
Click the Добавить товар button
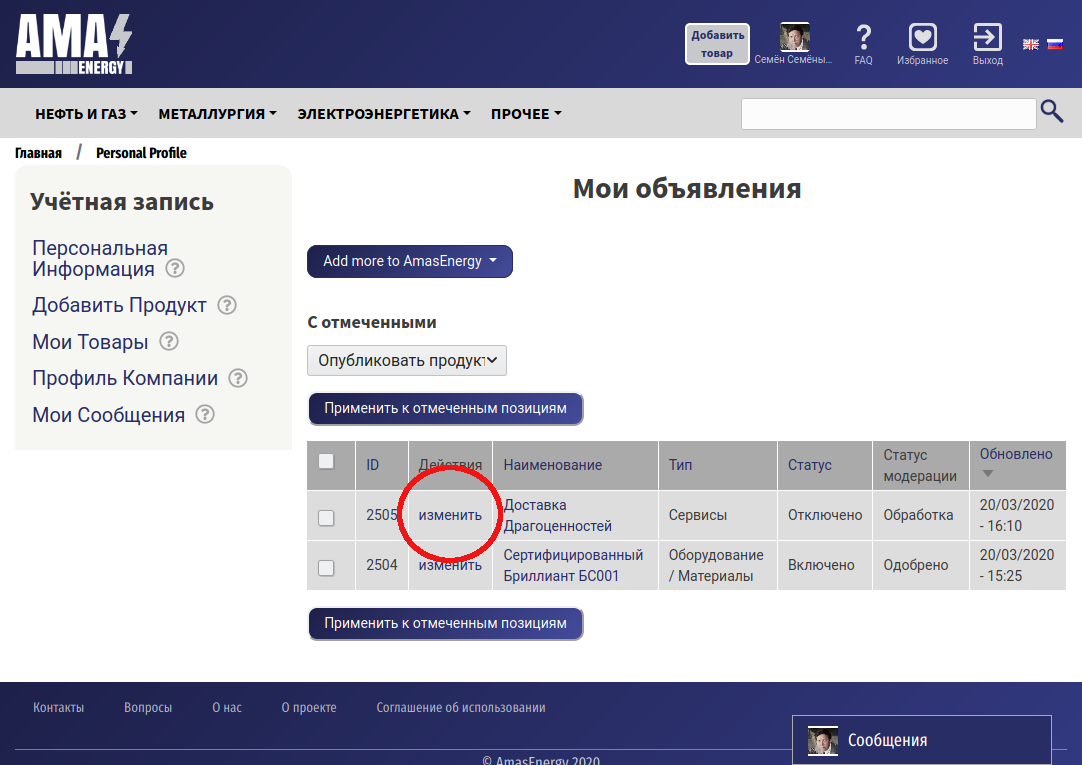click(717, 44)
